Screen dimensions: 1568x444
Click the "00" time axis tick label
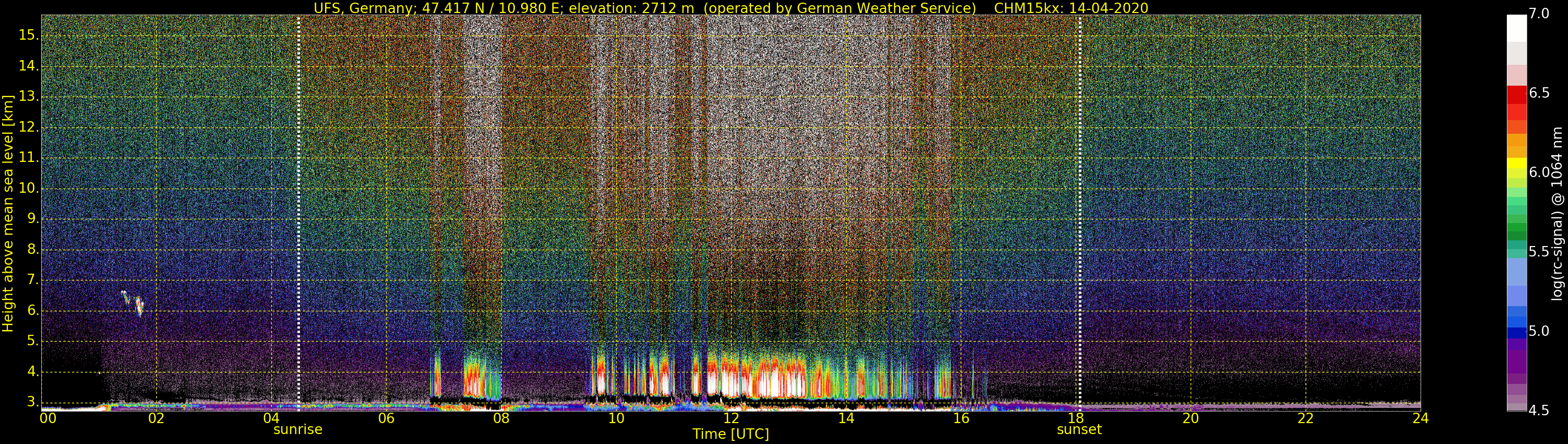pyautogui.click(x=48, y=418)
